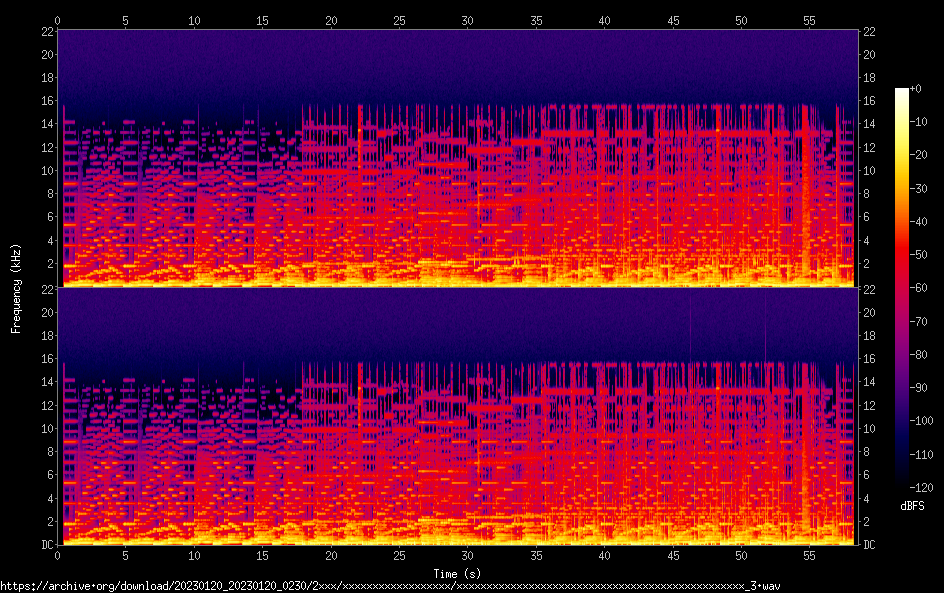Image resolution: width=944 pixels, height=593 pixels.
Task: Click the 16 kHz tick left of upper channel
Action: [x=46, y=101]
